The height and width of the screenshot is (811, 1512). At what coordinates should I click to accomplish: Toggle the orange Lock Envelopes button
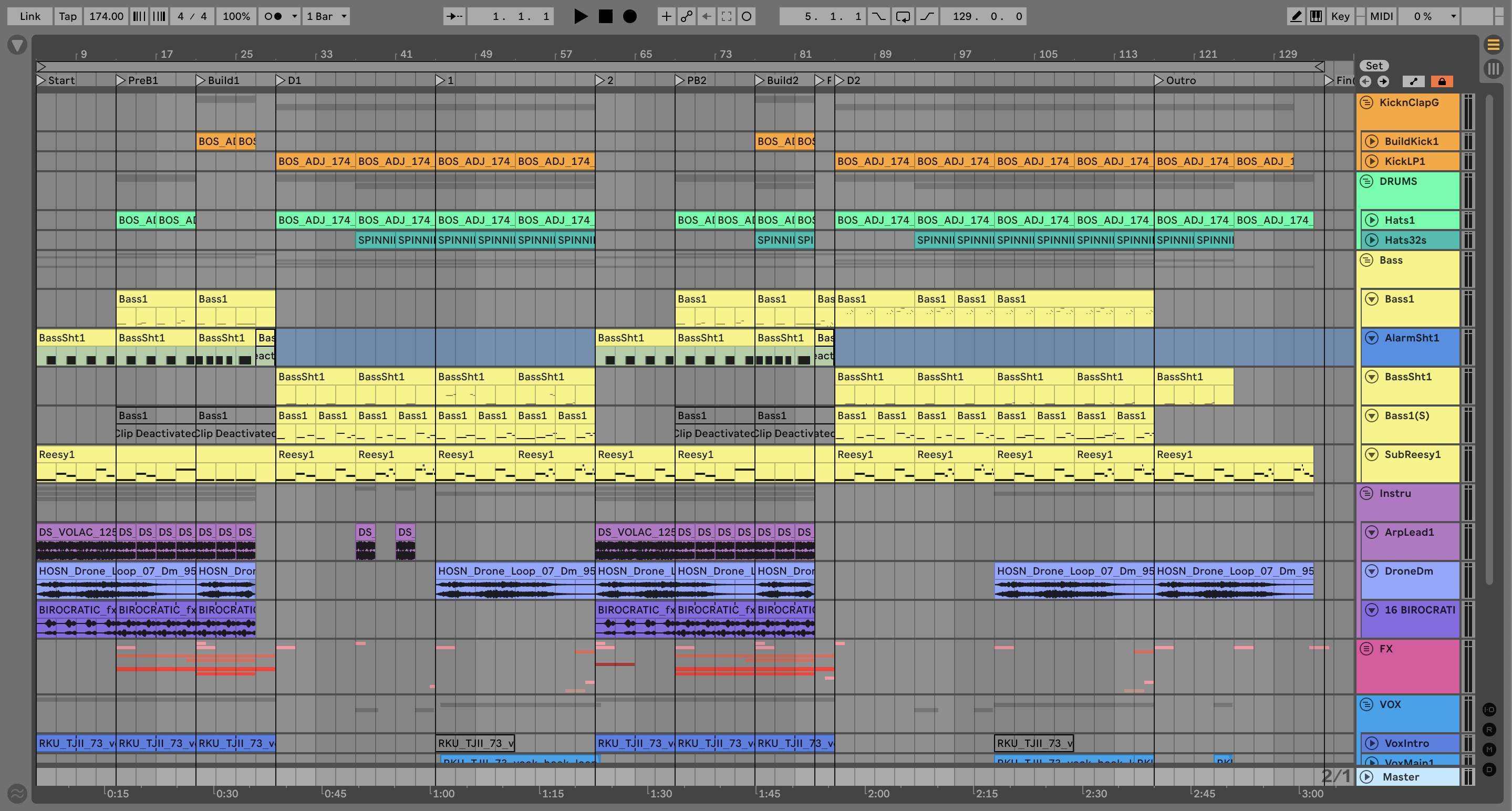click(1442, 81)
